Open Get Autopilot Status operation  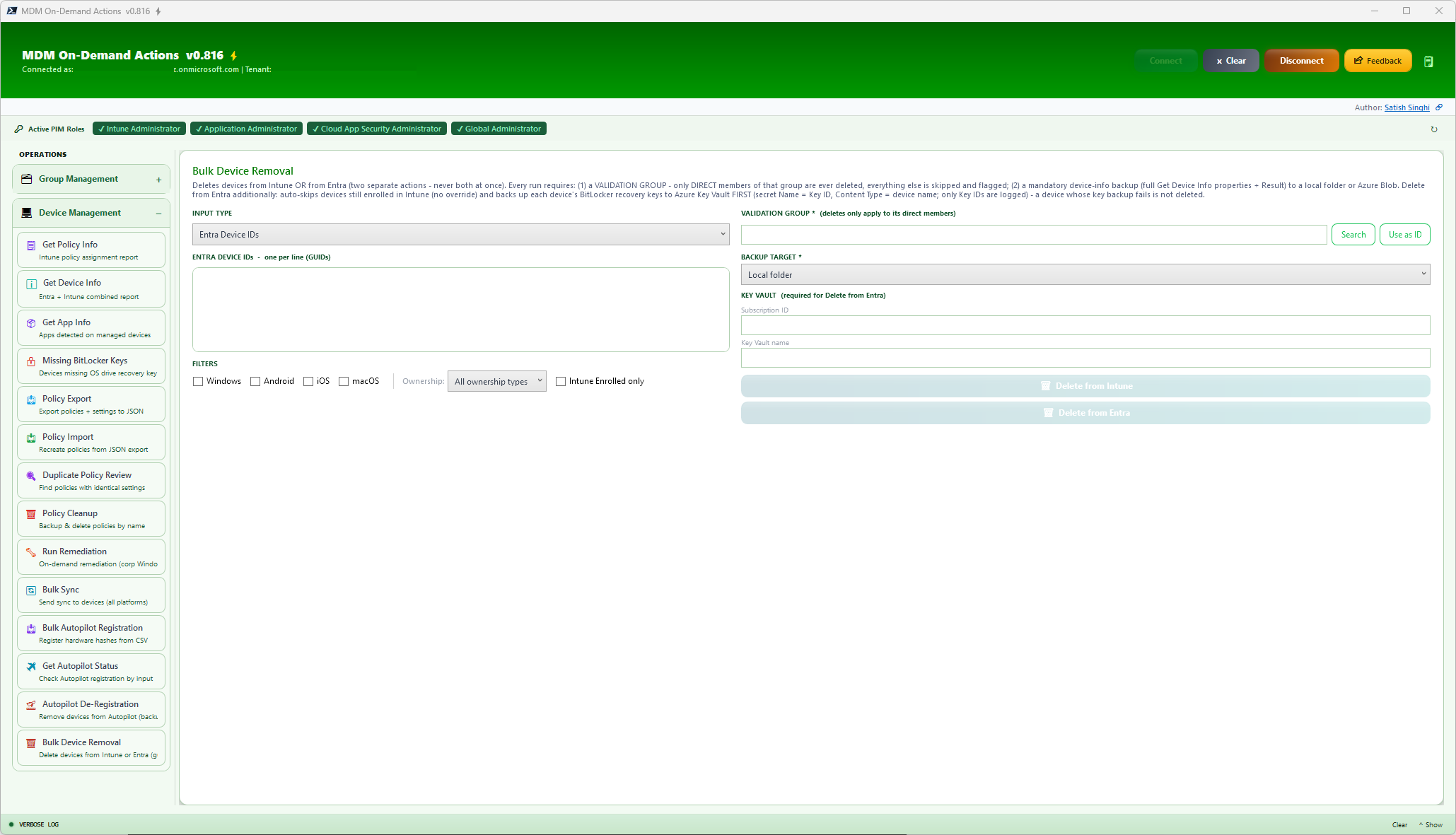(x=91, y=672)
